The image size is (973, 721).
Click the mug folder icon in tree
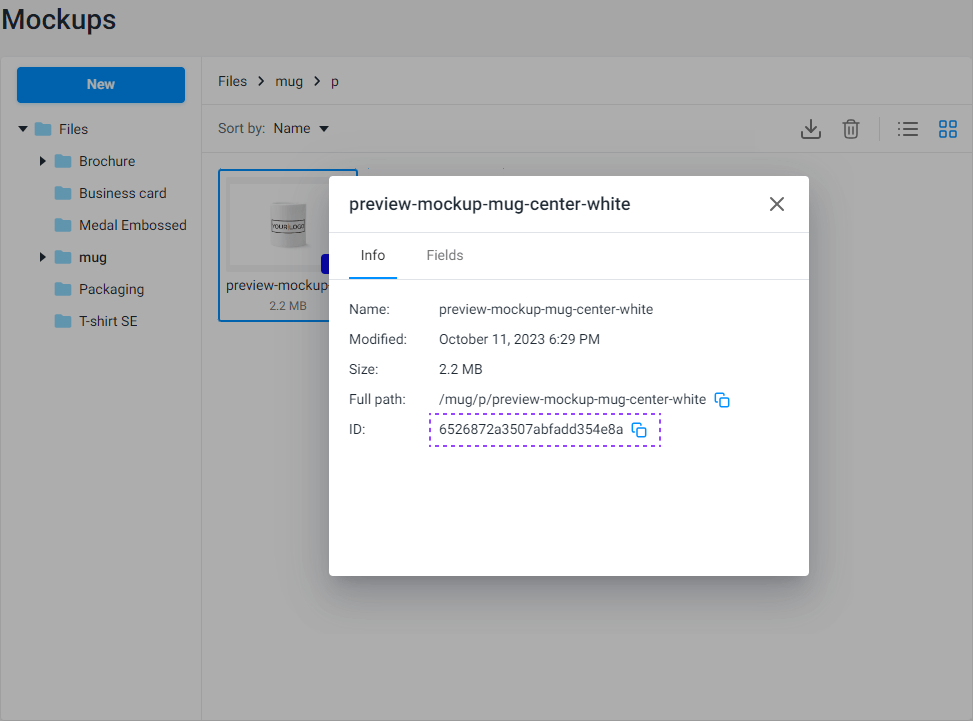63,257
